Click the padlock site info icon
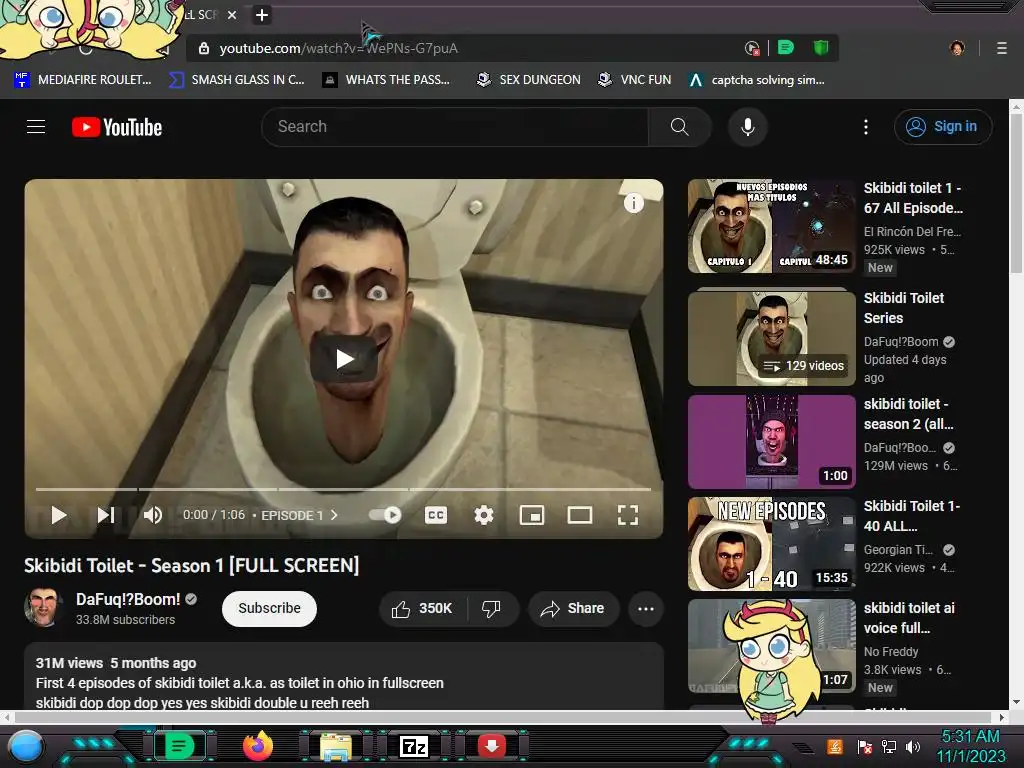 click(x=204, y=48)
